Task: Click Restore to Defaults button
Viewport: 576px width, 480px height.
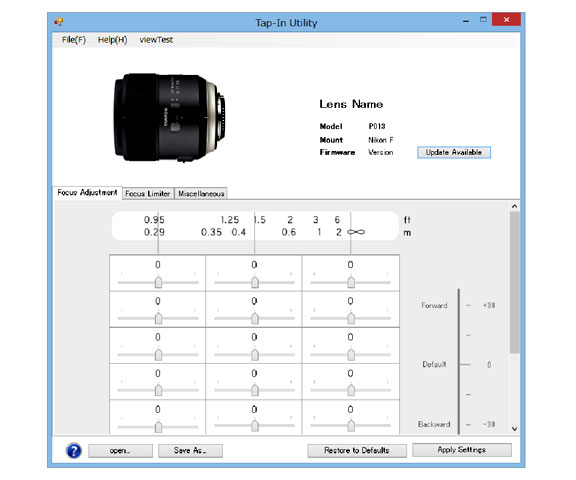Action: (357, 450)
